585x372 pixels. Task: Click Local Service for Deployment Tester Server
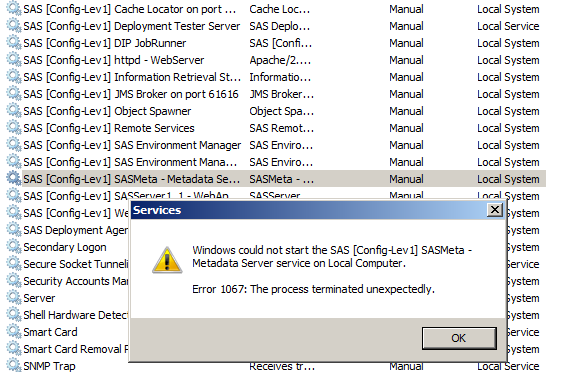tap(508, 26)
